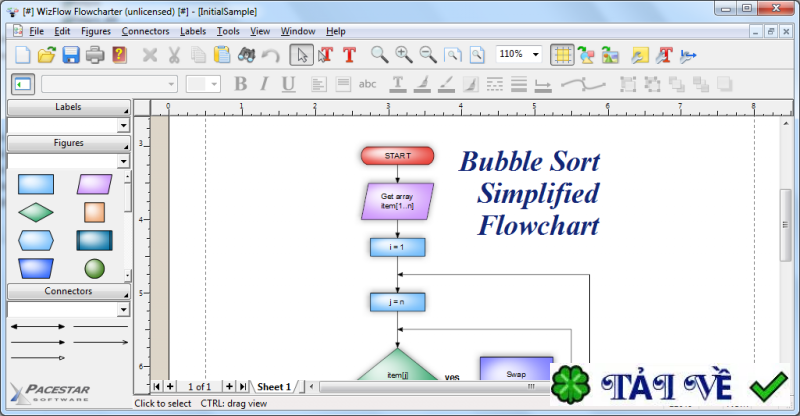Select the green diamond figure
This screenshot has width=800, height=416.
[x=36, y=212]
